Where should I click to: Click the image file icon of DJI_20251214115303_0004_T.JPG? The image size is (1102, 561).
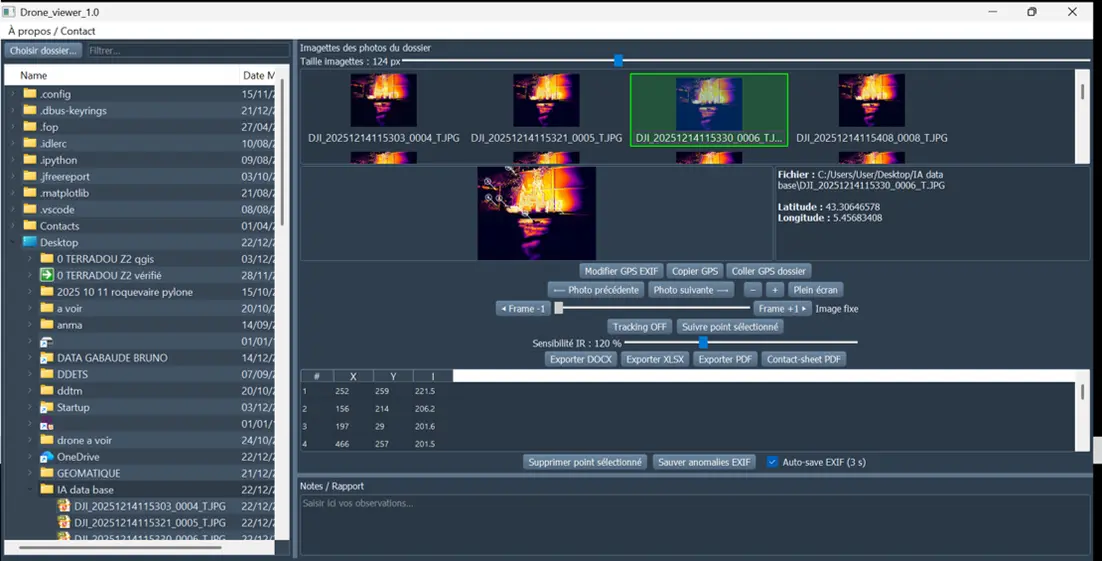point(64,506)
